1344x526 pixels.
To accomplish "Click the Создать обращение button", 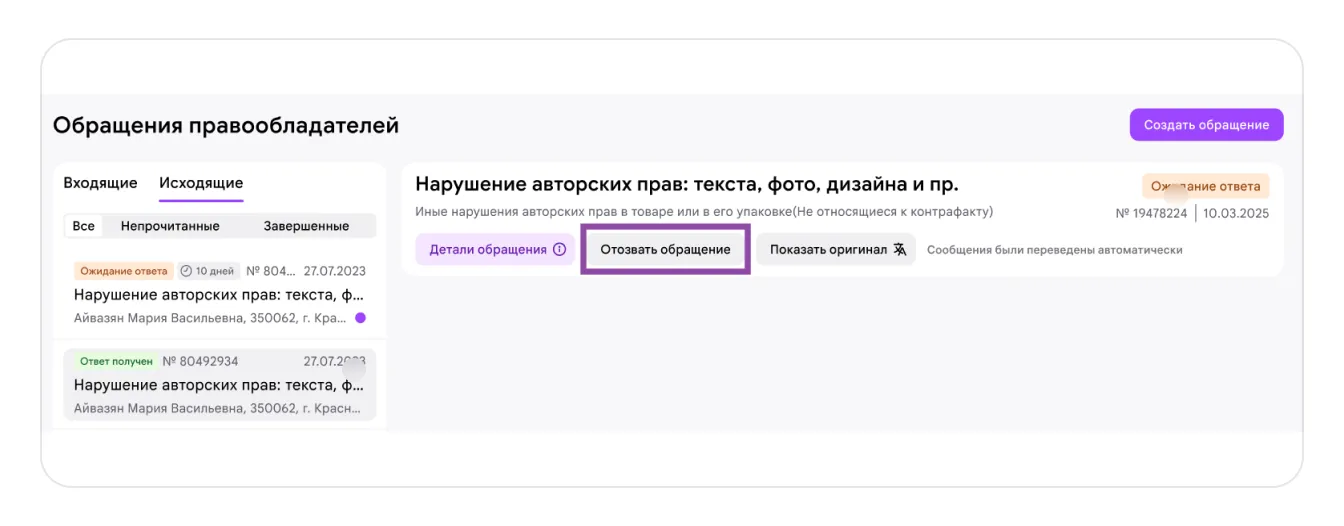I will pyautogui.click(x=1206, y=125).
